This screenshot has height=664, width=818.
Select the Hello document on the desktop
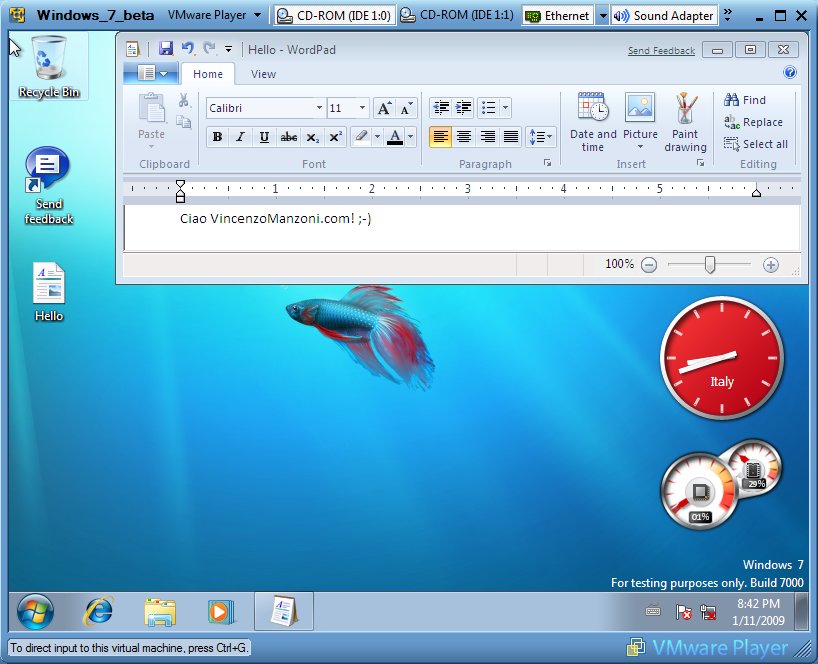pyautogui.click(x=49, y=292)
